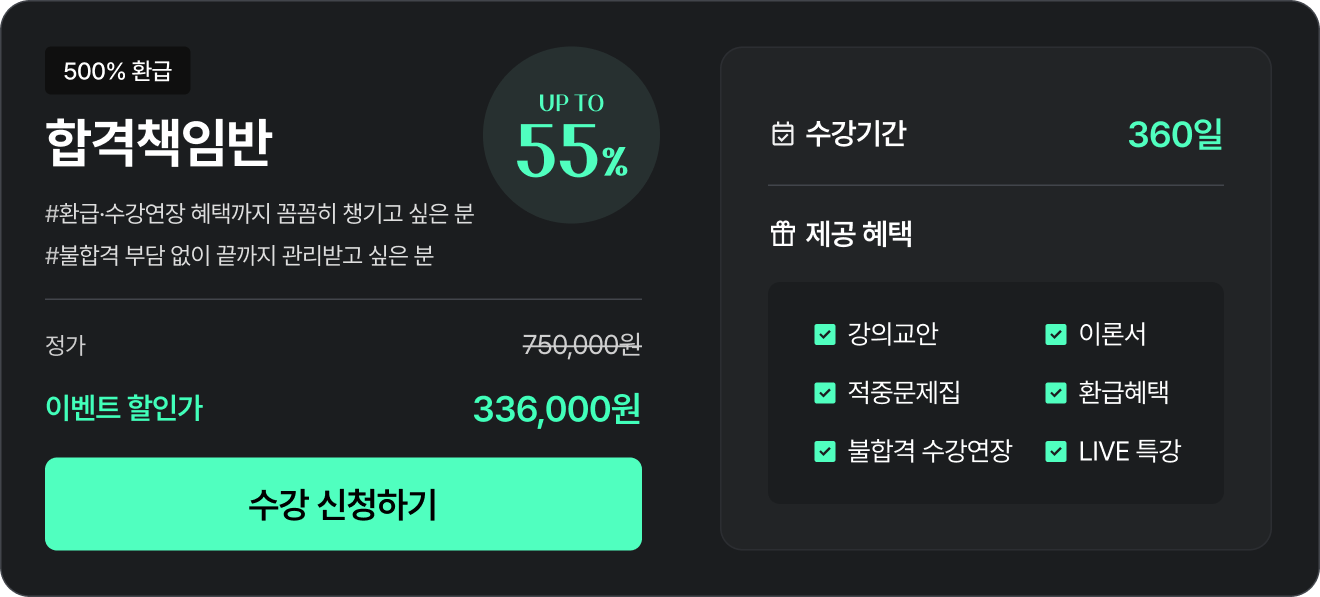The width and height of the screenshot is (1320, 597).
Task: Toggle the 적중문제집 checkbox
Action: 825,393
